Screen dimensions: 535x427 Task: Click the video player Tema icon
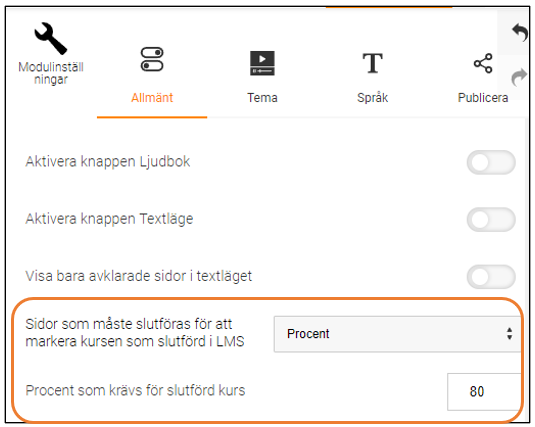click(262, 63)
